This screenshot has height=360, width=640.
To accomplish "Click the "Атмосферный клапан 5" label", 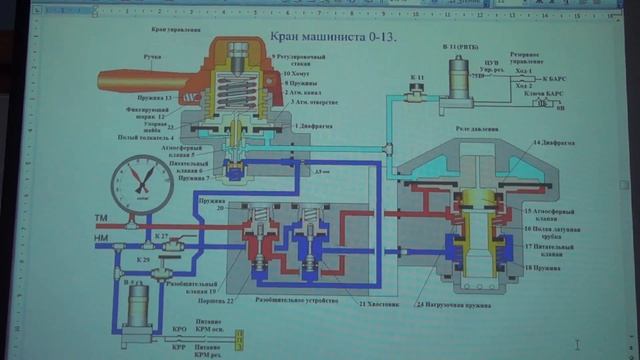I will click(181, 151).
